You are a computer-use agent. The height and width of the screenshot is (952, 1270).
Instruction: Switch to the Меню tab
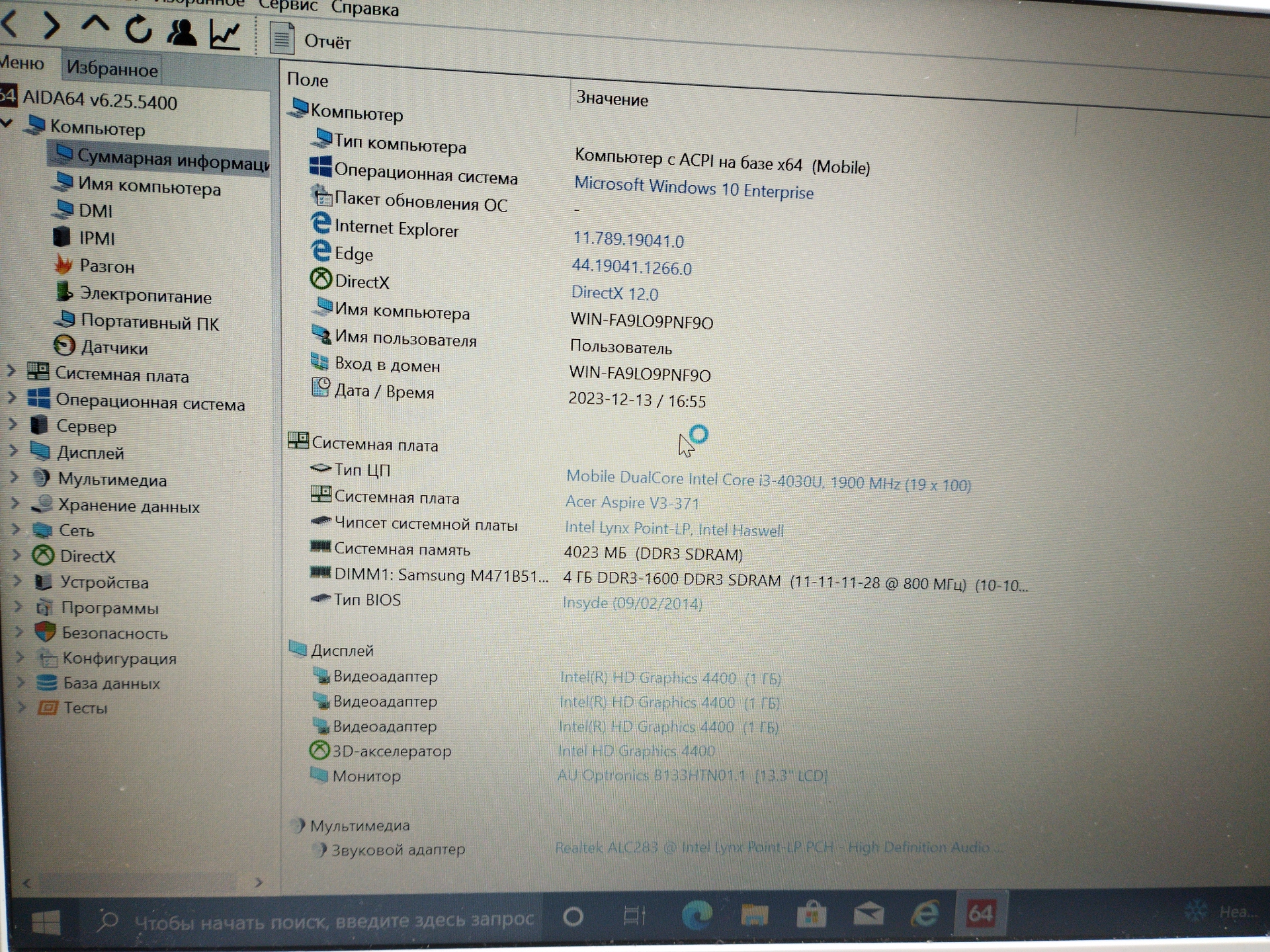(x=22, y=63)
